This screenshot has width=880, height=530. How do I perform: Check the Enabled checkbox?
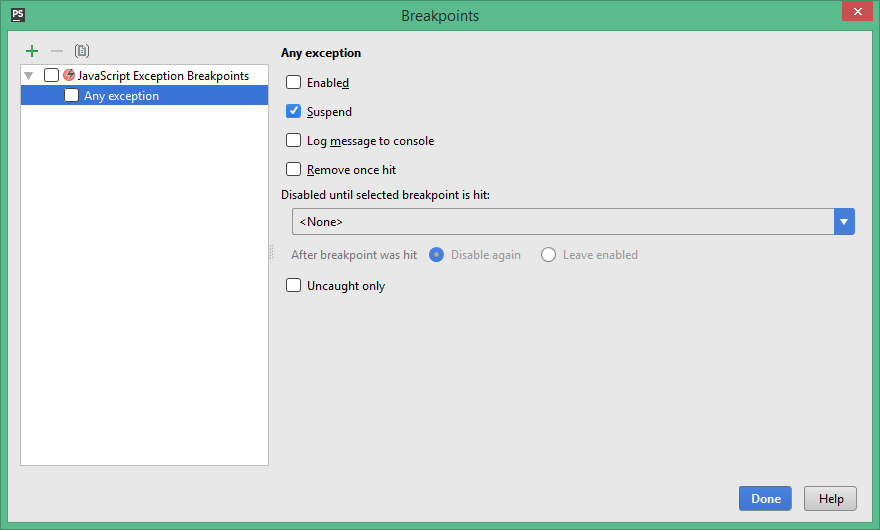point(294,83)
